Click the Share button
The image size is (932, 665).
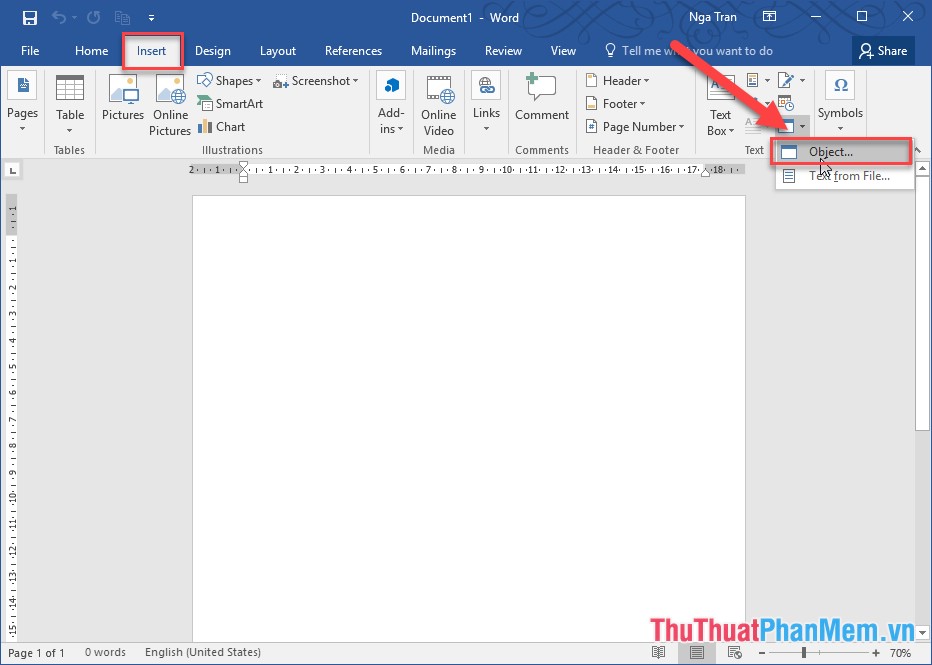(883, 51)
